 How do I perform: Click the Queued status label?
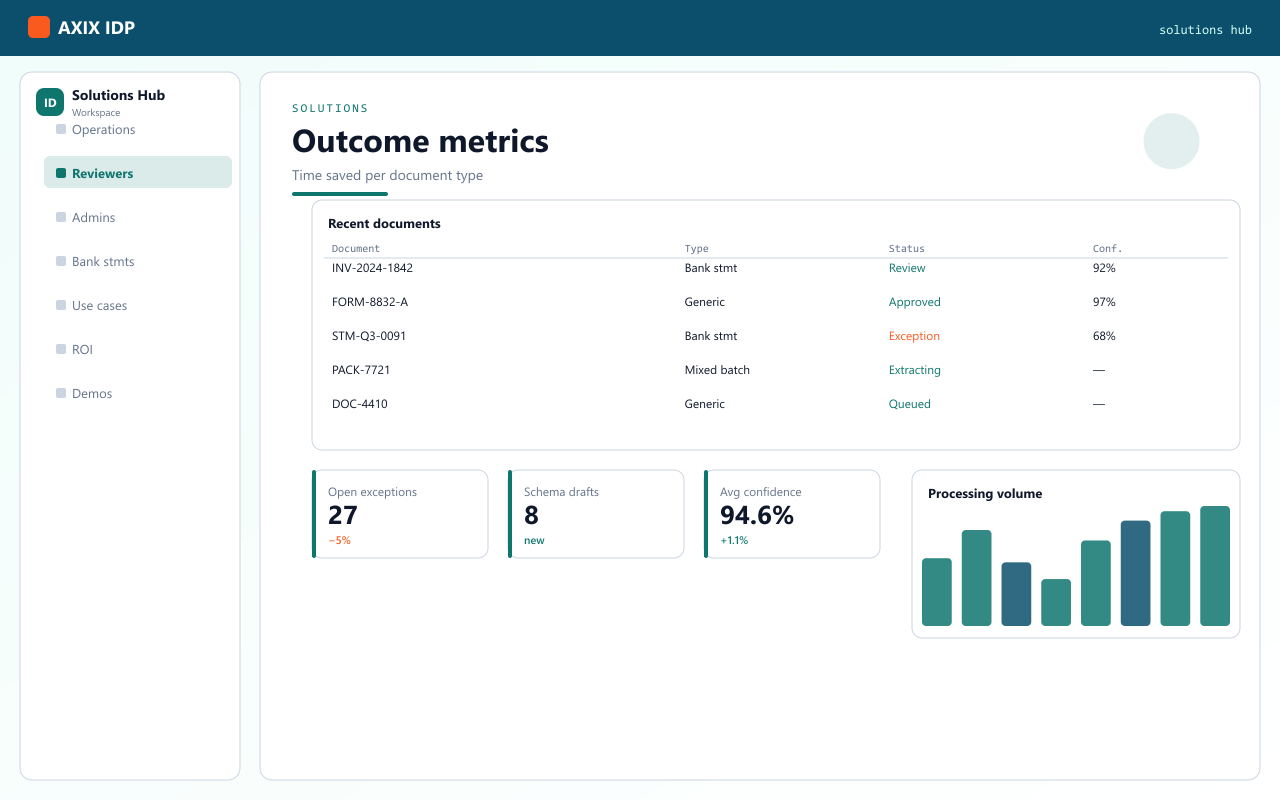[910, 404]
